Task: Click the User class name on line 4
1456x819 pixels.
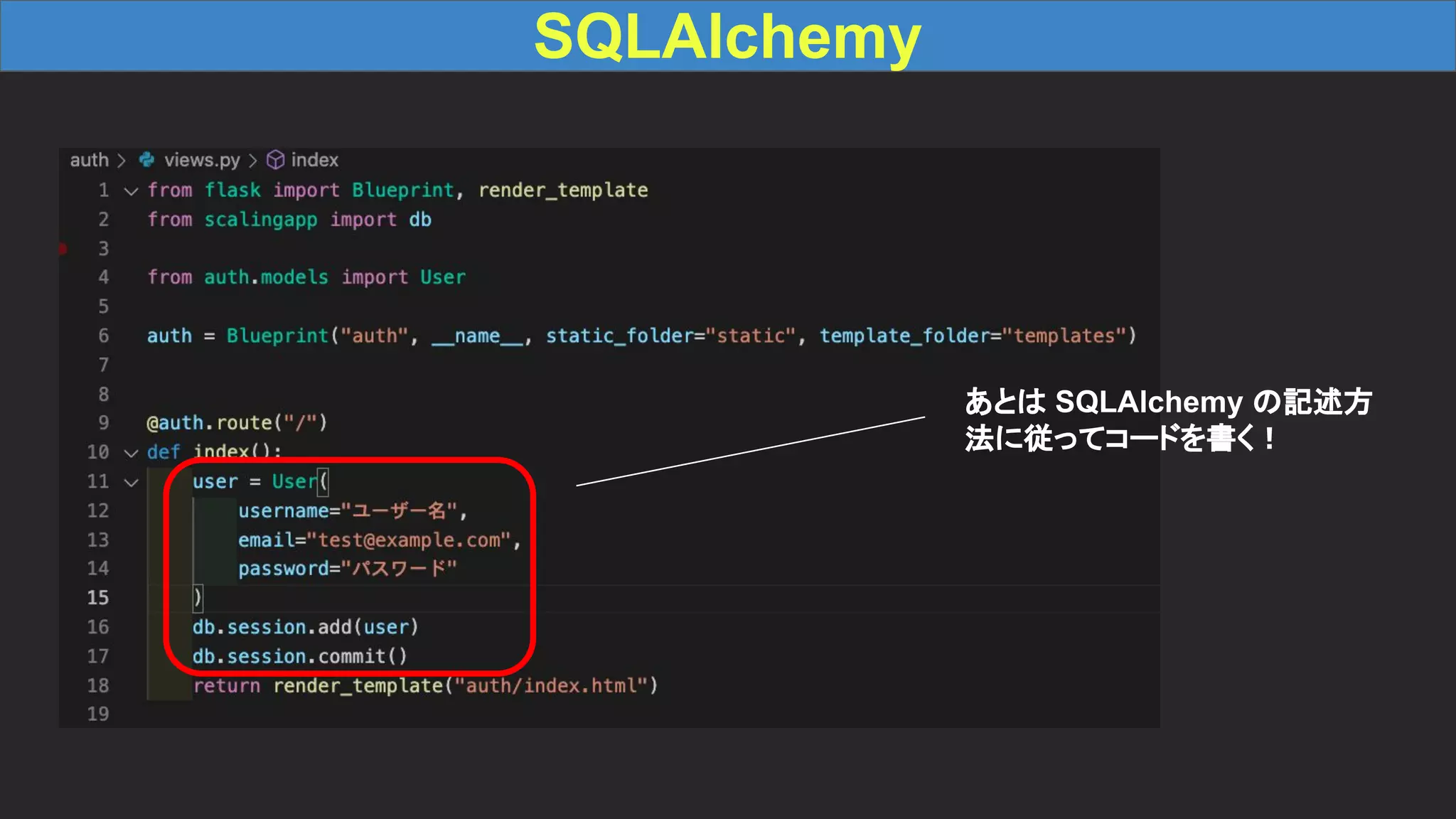Action: coord(442,277)
